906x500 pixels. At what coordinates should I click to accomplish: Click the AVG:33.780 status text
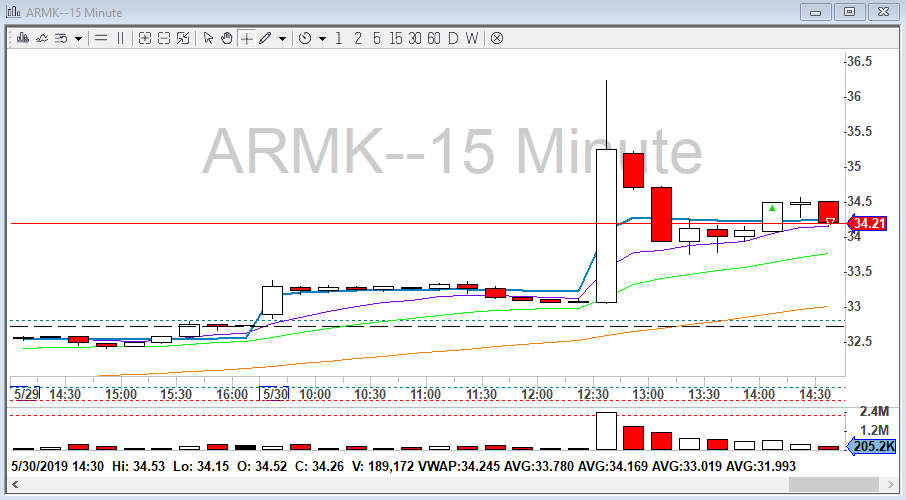pos(539,466)
